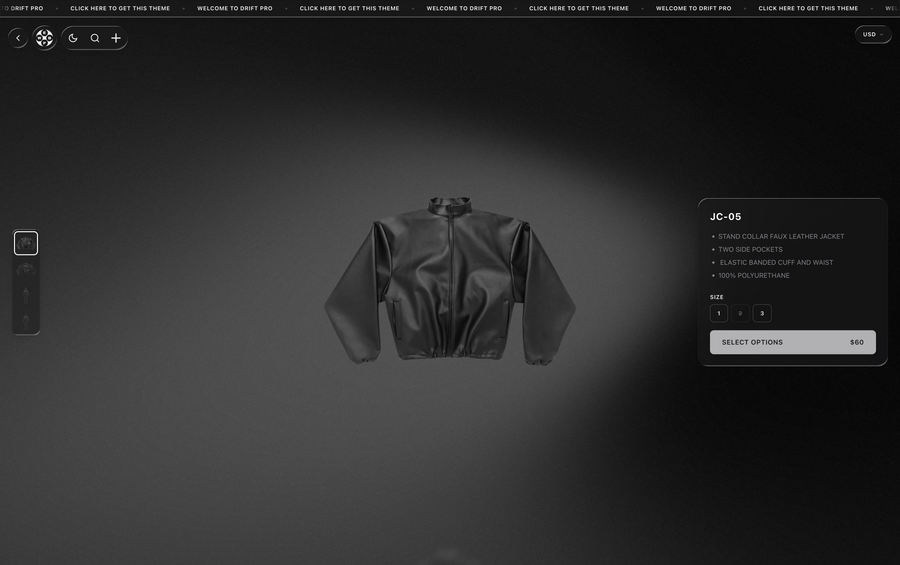
Task: Click the JC-05 product title
Action: [726, 216]
